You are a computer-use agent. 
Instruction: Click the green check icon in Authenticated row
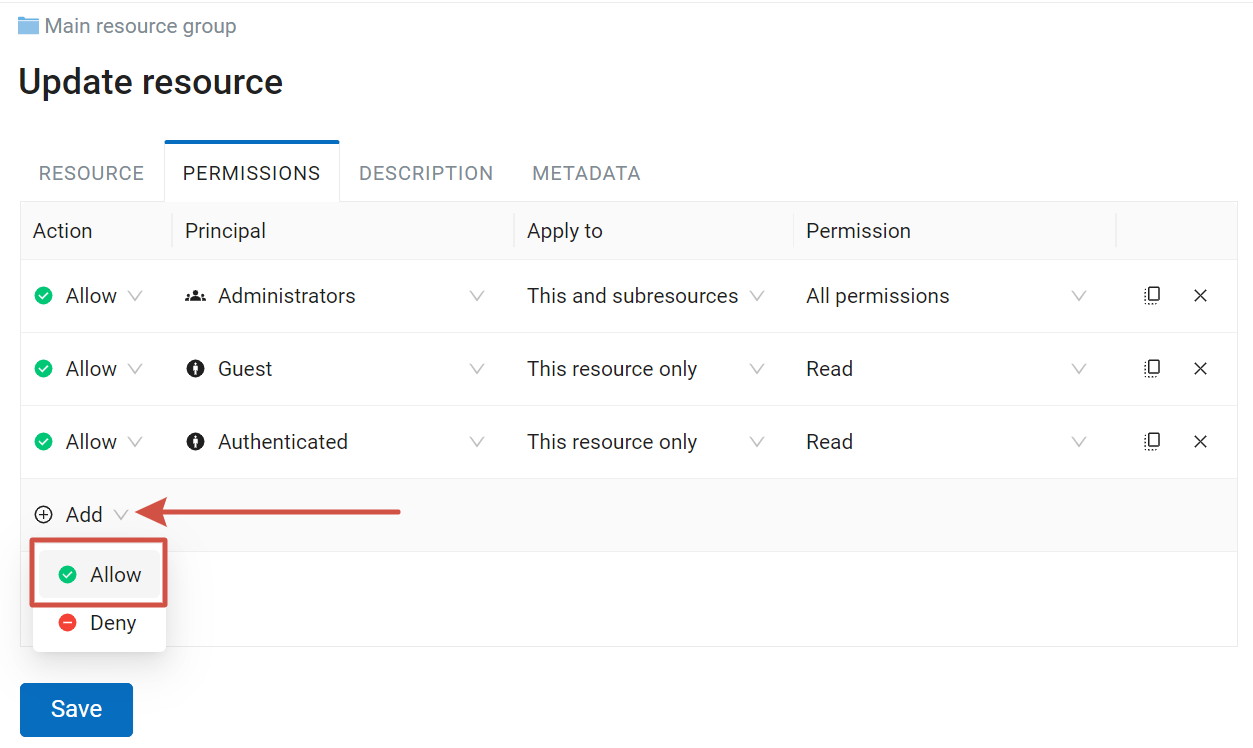click(44, 442)
